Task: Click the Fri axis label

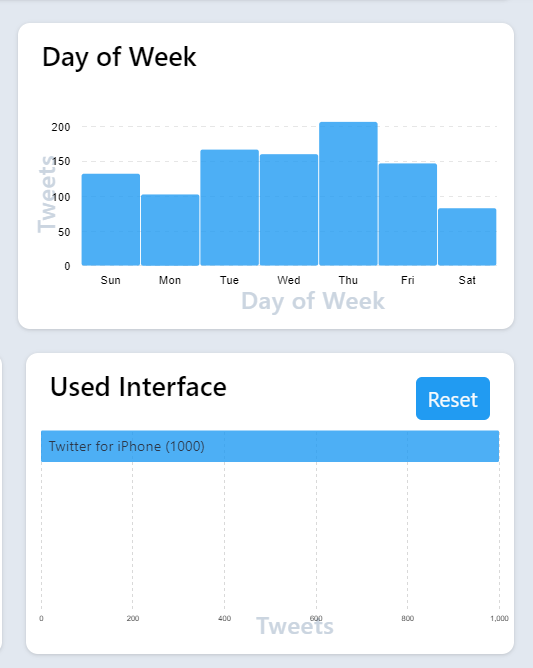Action: 408,280
